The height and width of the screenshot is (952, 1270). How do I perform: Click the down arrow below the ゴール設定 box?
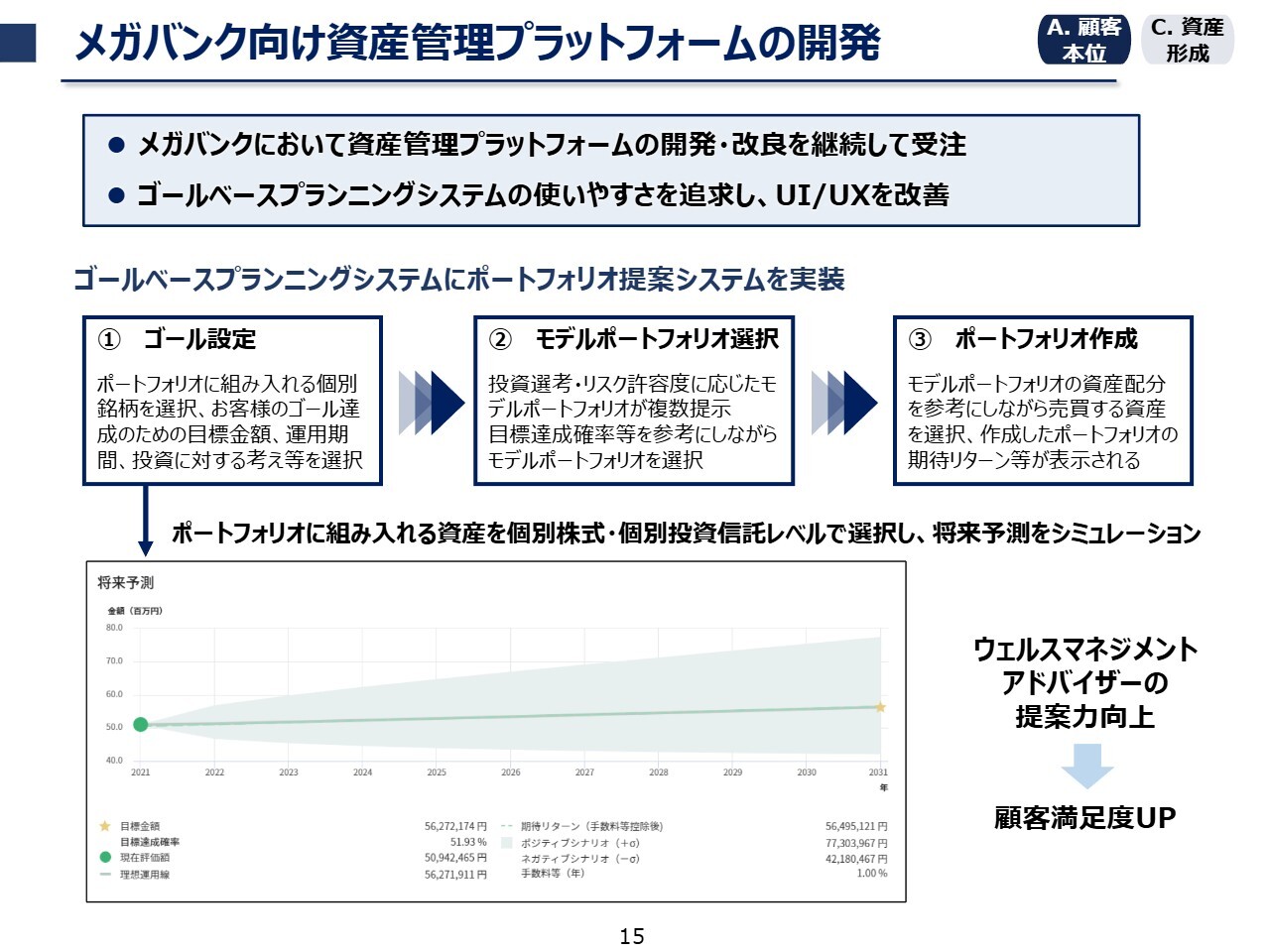[146, 521]
